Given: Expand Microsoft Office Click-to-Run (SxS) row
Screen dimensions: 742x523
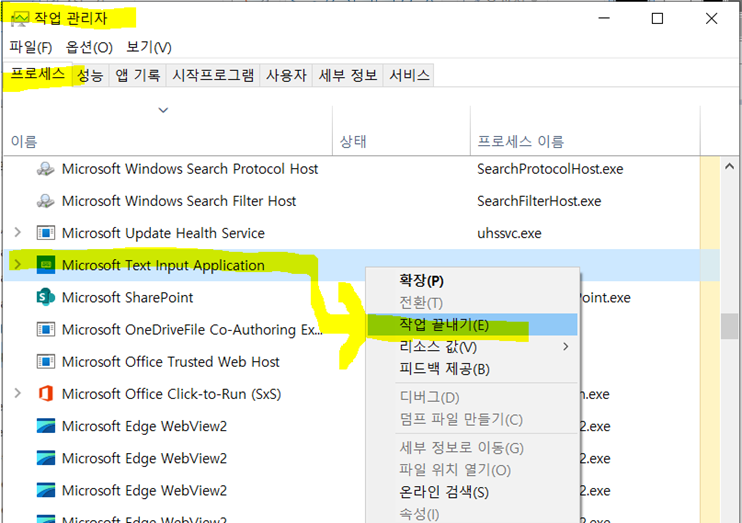Looking at the screenshot, I should coord(18,393).
